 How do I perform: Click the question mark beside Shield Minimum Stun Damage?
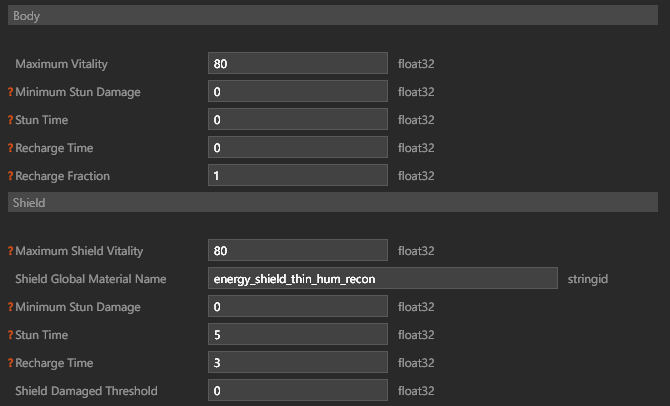[11, 307]
